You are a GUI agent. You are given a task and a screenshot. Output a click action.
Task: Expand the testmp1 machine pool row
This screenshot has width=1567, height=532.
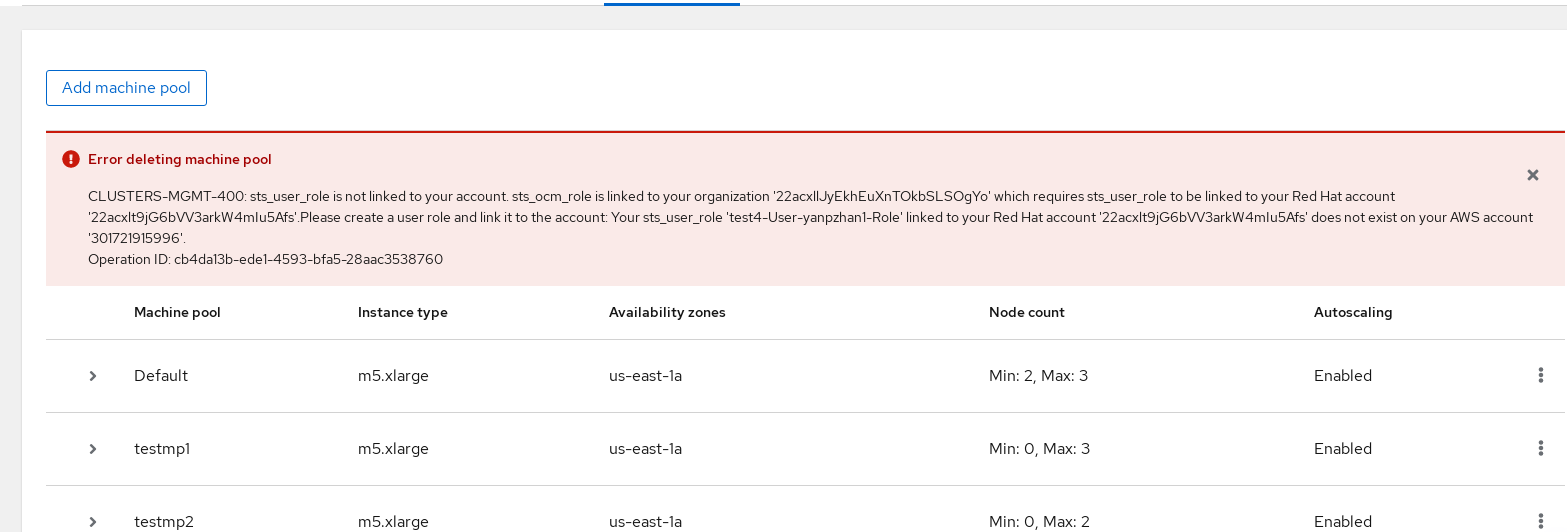click(93, 449)
